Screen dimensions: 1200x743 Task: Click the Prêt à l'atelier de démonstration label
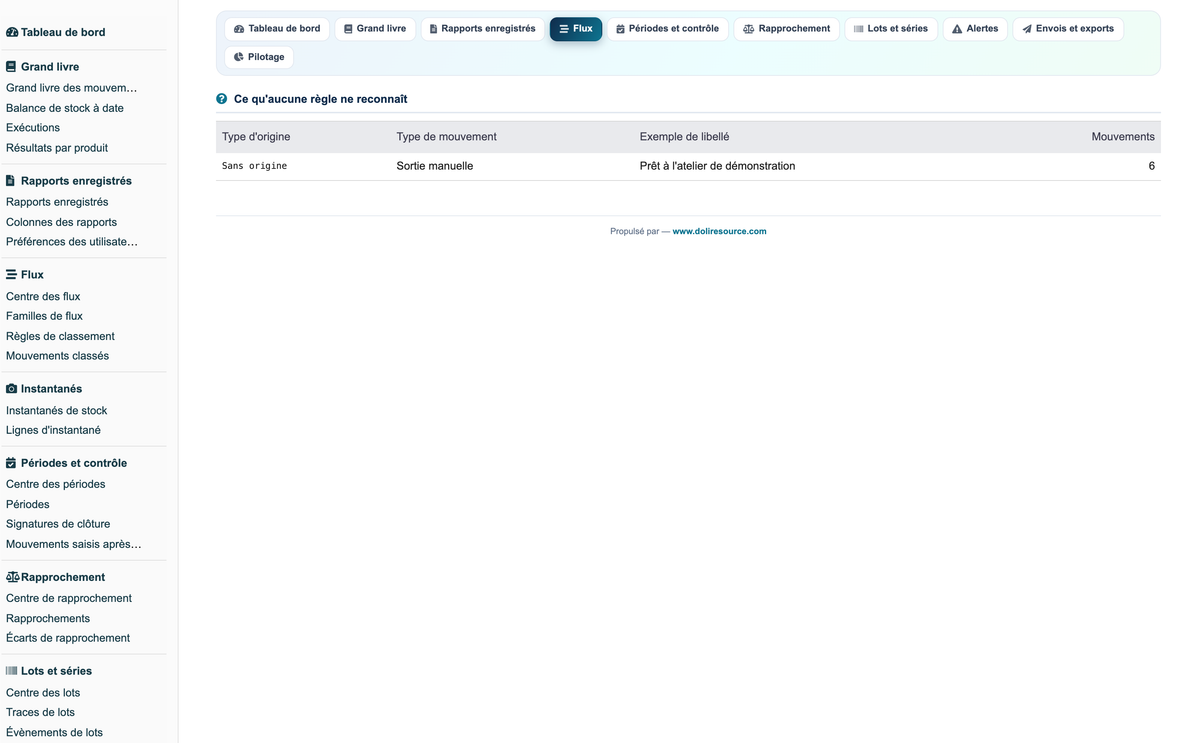tap(717, 166)
